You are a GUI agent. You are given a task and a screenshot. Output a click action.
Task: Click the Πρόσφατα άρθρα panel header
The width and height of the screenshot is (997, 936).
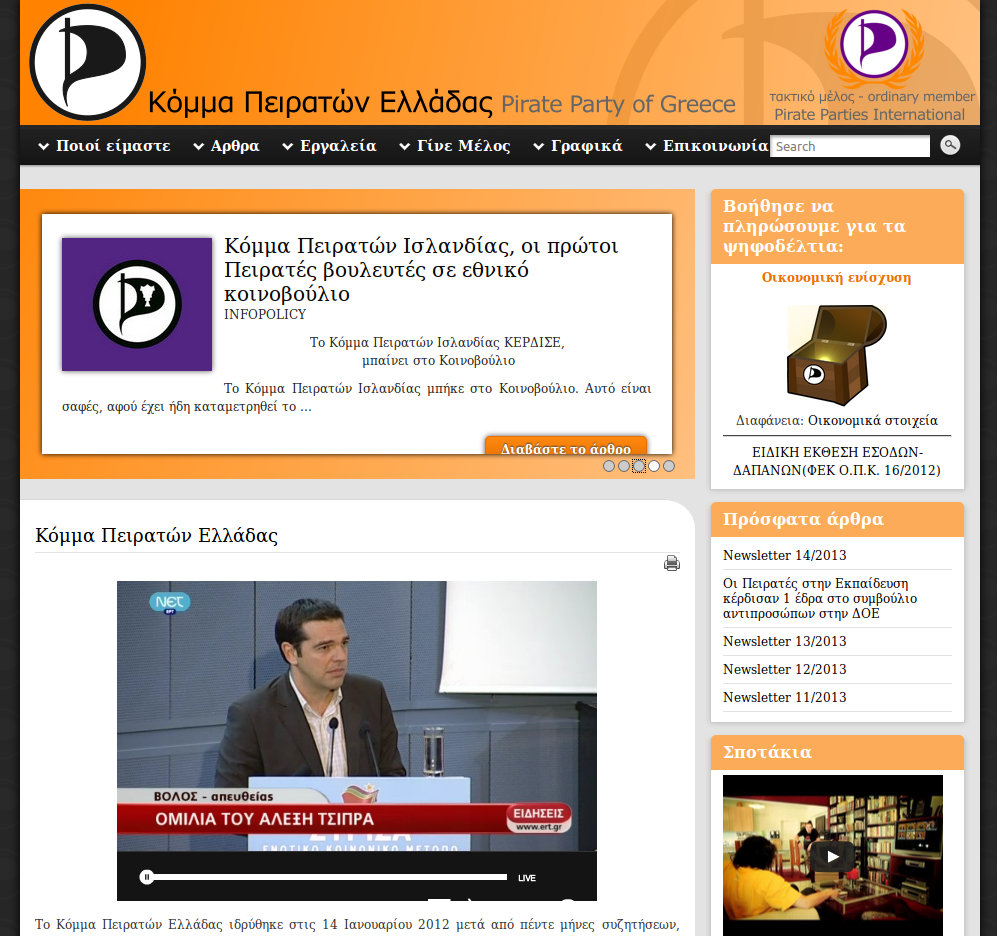(837, 520)
